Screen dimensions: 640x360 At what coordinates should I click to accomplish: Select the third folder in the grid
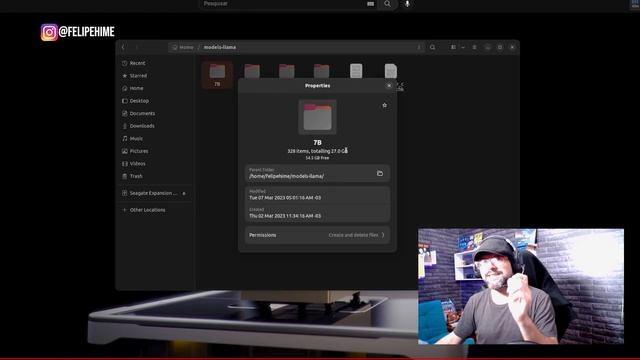click(287, 71)
